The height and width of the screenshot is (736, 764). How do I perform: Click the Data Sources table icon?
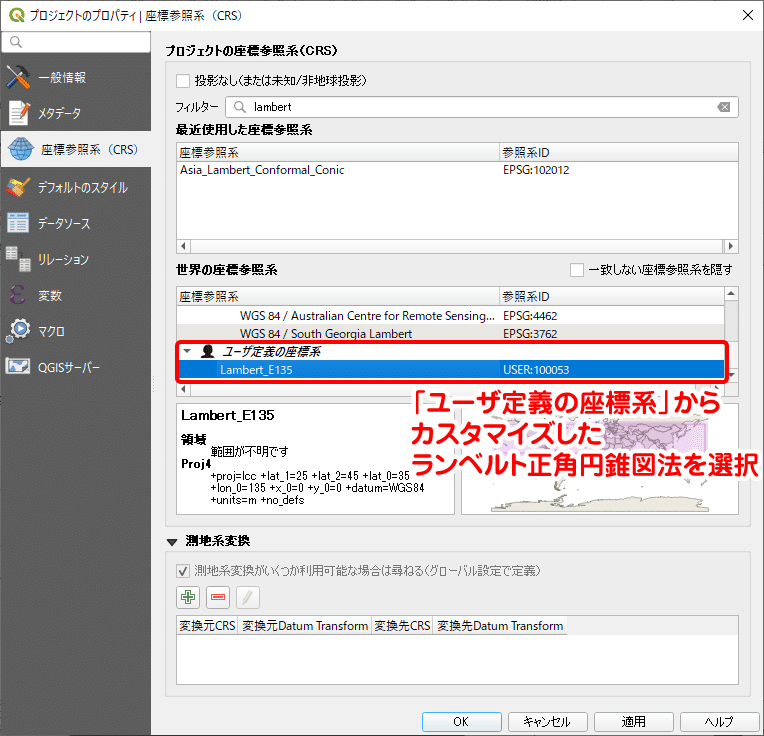click(x=18, y=223)
